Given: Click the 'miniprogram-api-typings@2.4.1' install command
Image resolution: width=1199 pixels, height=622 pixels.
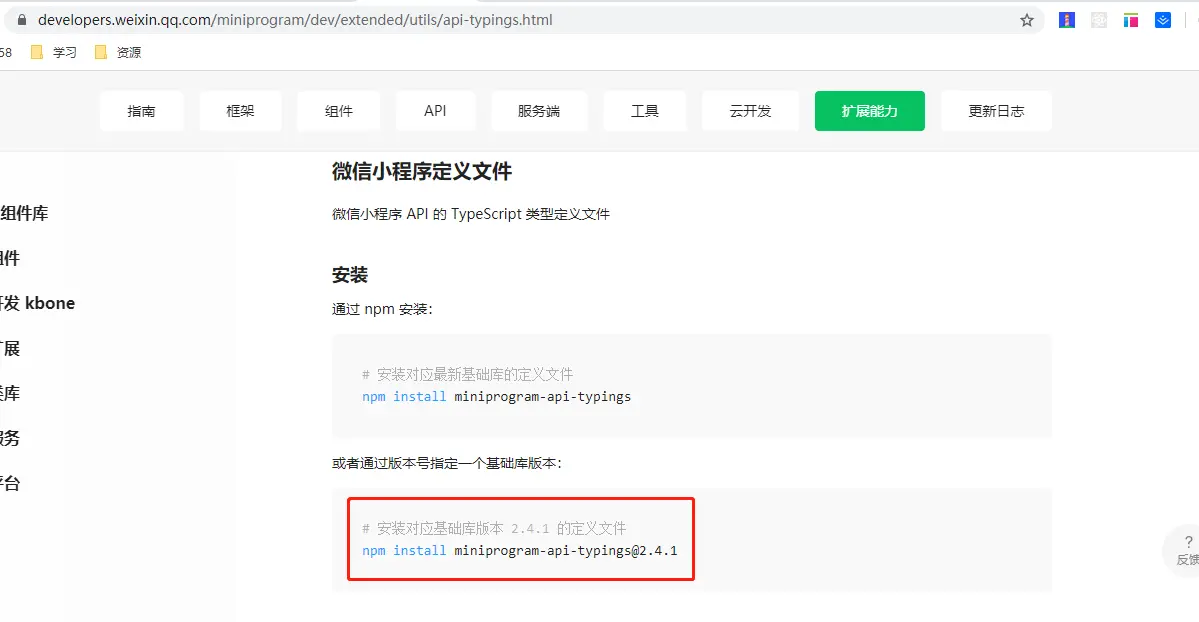Looking at the screenshot, I should 519,550.
